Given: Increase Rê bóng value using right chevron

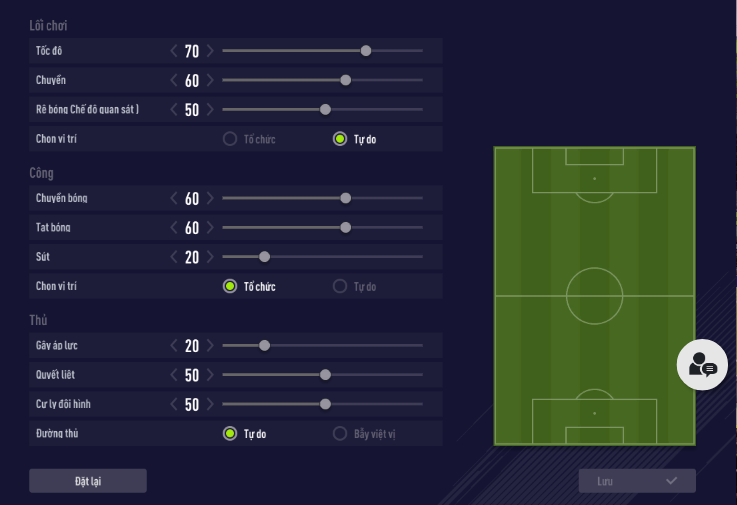Looking at the screenshot, I should (210, 110).
